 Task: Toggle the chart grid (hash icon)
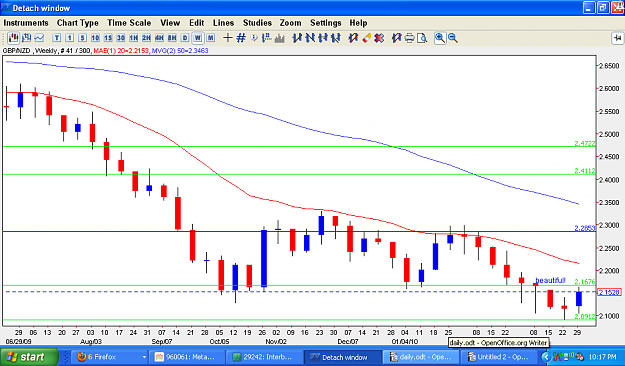coord(241,38)
